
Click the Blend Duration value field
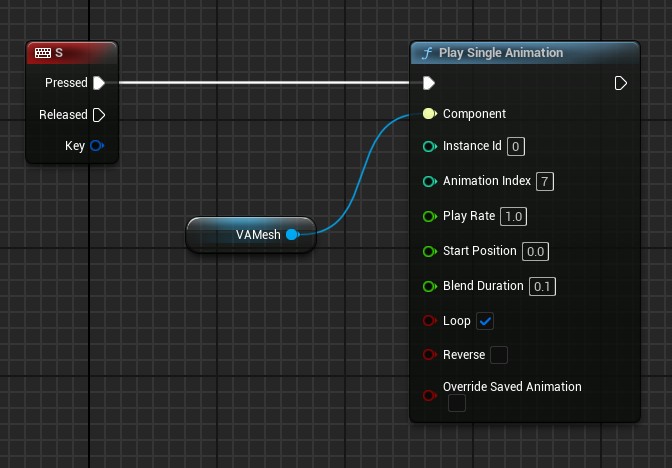coord(543,286)
